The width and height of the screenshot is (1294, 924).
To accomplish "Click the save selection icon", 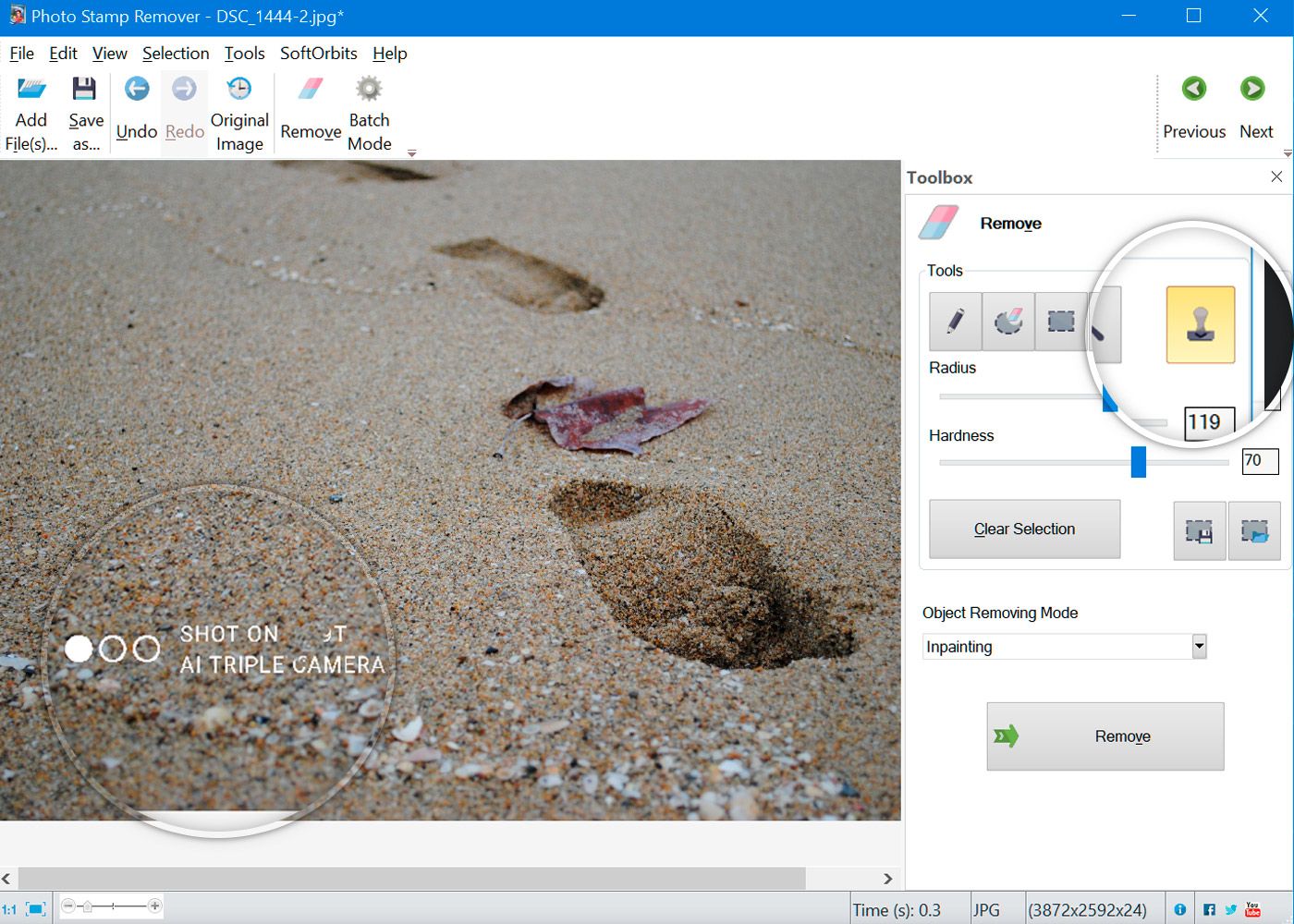I will pyautogui.click(x=1199, y=531).
